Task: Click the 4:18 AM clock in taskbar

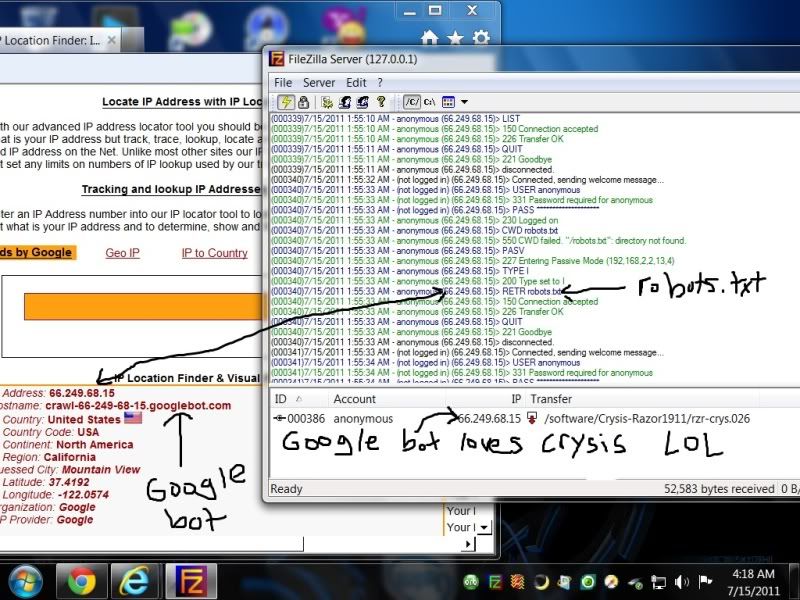Action: [754, 574]
